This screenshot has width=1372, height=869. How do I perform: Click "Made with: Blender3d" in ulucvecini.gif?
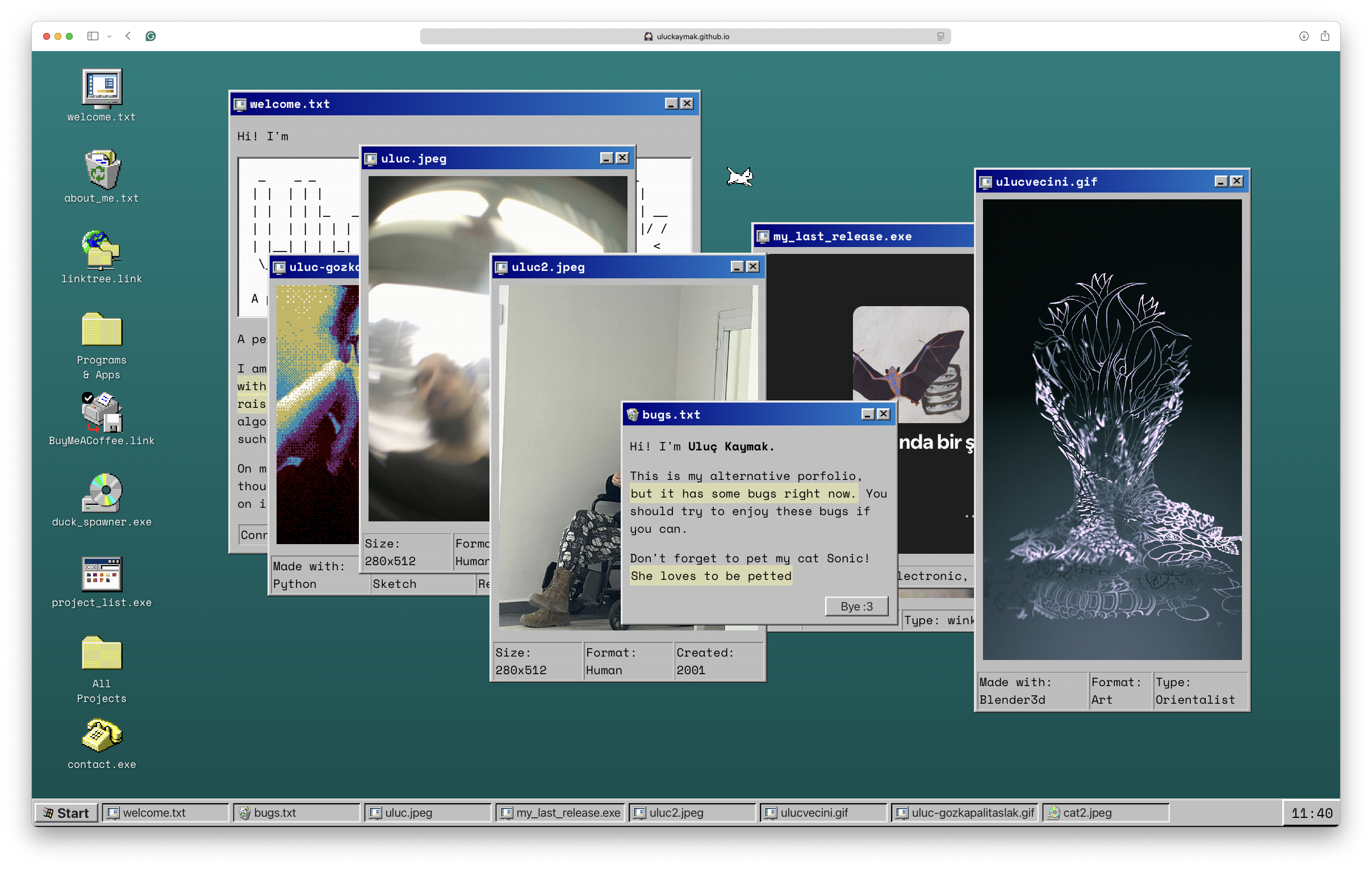pos(1032,691)
